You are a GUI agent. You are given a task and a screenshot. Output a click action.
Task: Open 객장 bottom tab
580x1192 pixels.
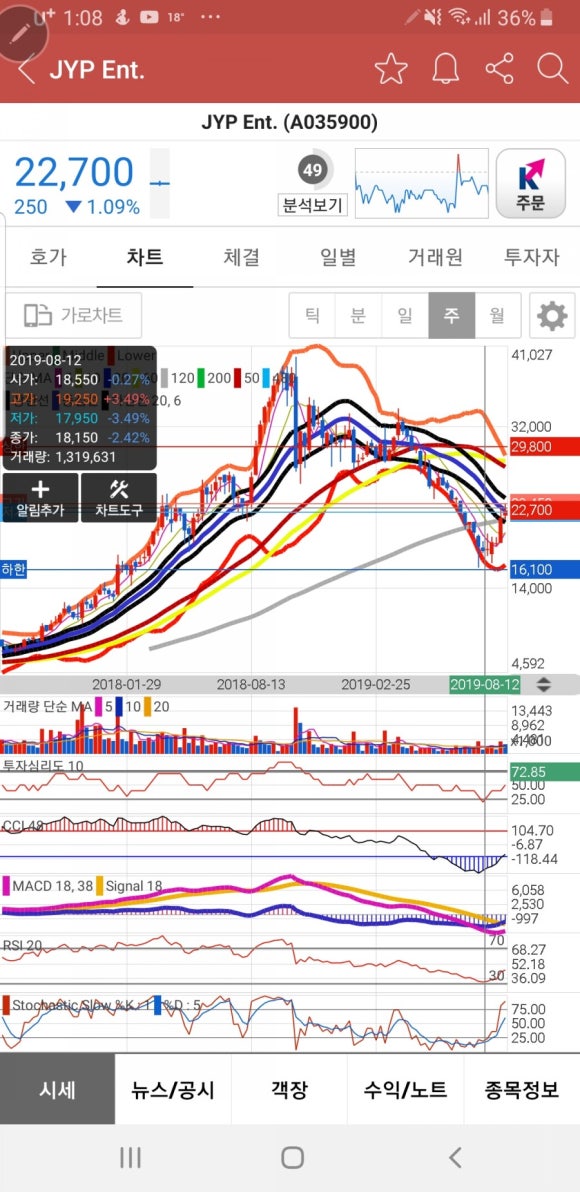pos(289,1089)
